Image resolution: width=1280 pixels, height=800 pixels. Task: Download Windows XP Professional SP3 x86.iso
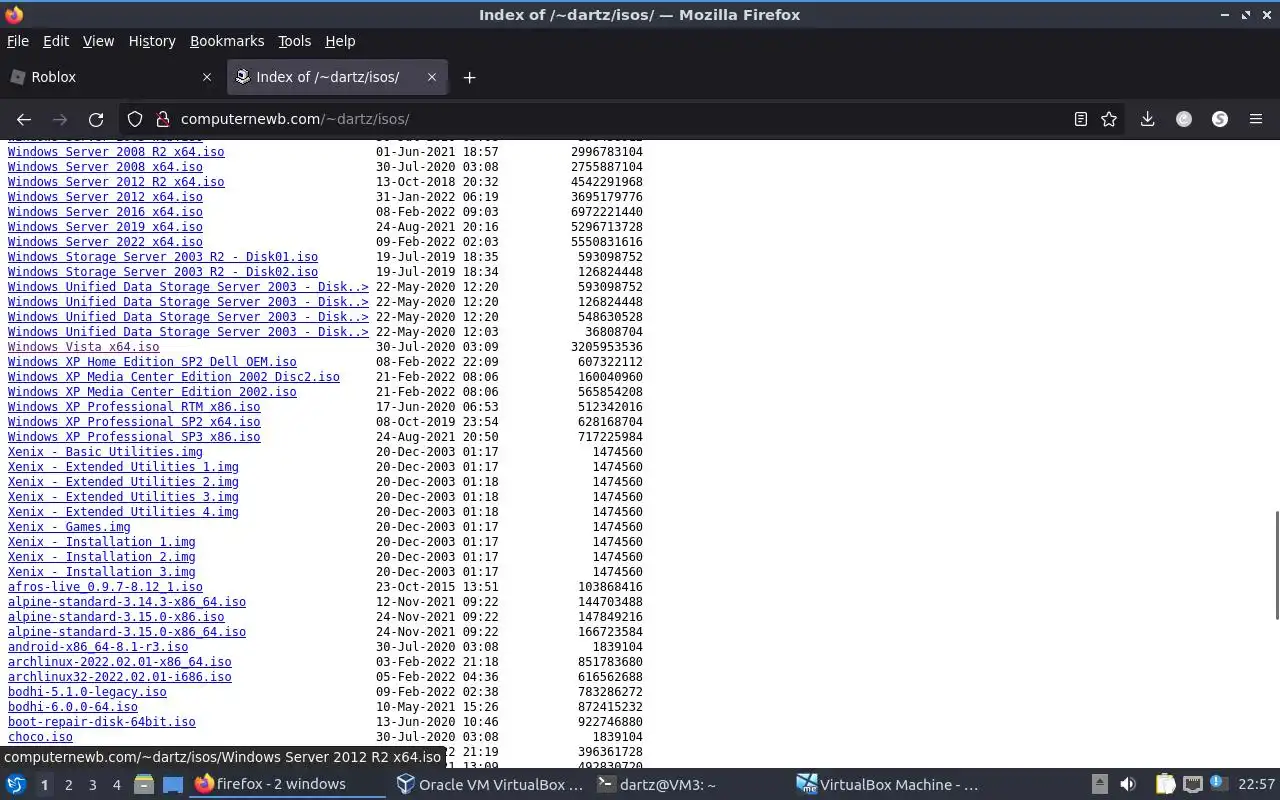pos(134,437)
